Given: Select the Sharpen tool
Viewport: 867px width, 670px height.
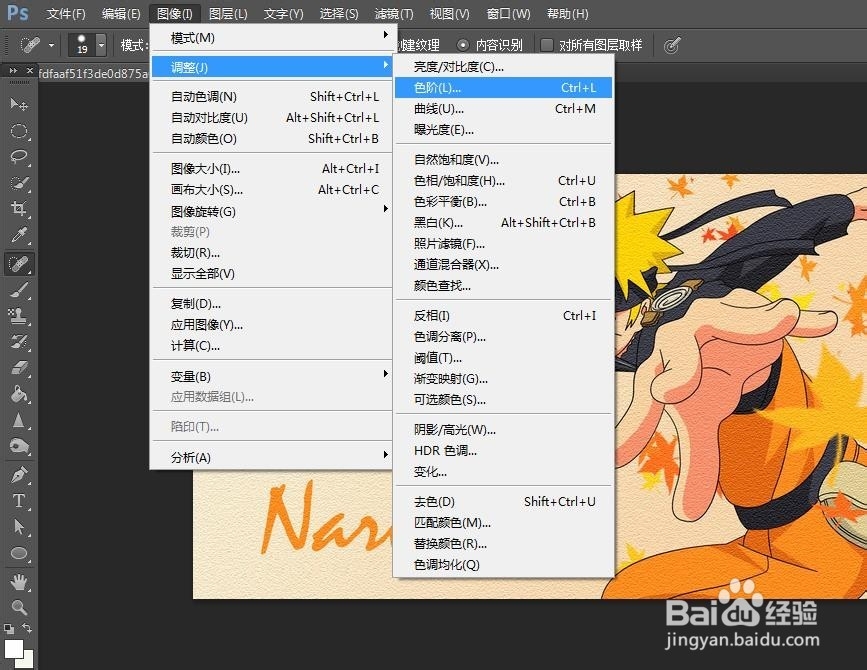Looking at the screenshot, I should 19,420.
